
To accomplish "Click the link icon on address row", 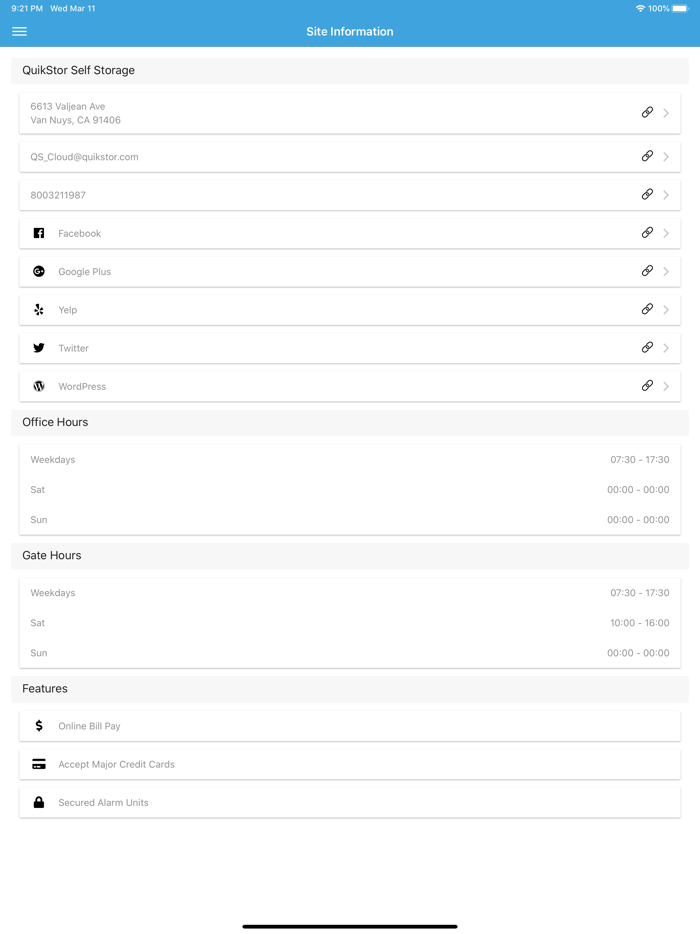I will pyautogui.click(x=647, y=113).
